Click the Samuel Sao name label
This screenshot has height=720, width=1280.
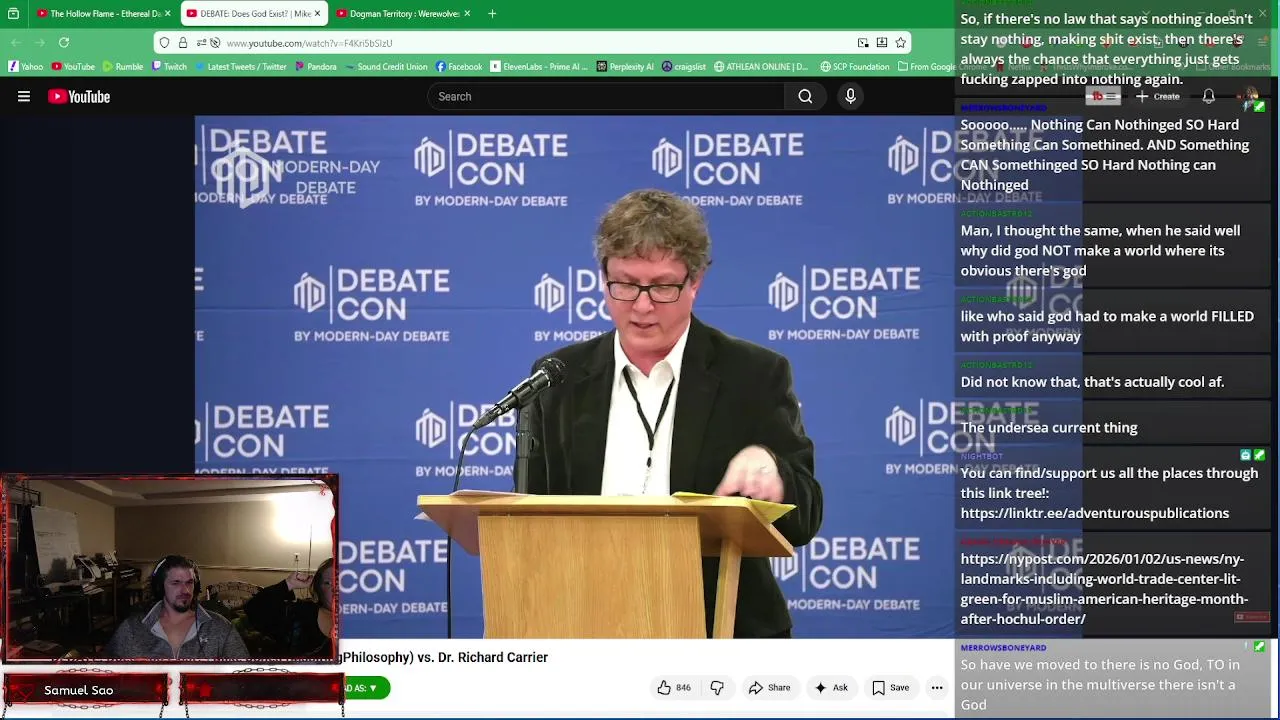[x=79, y=690]
